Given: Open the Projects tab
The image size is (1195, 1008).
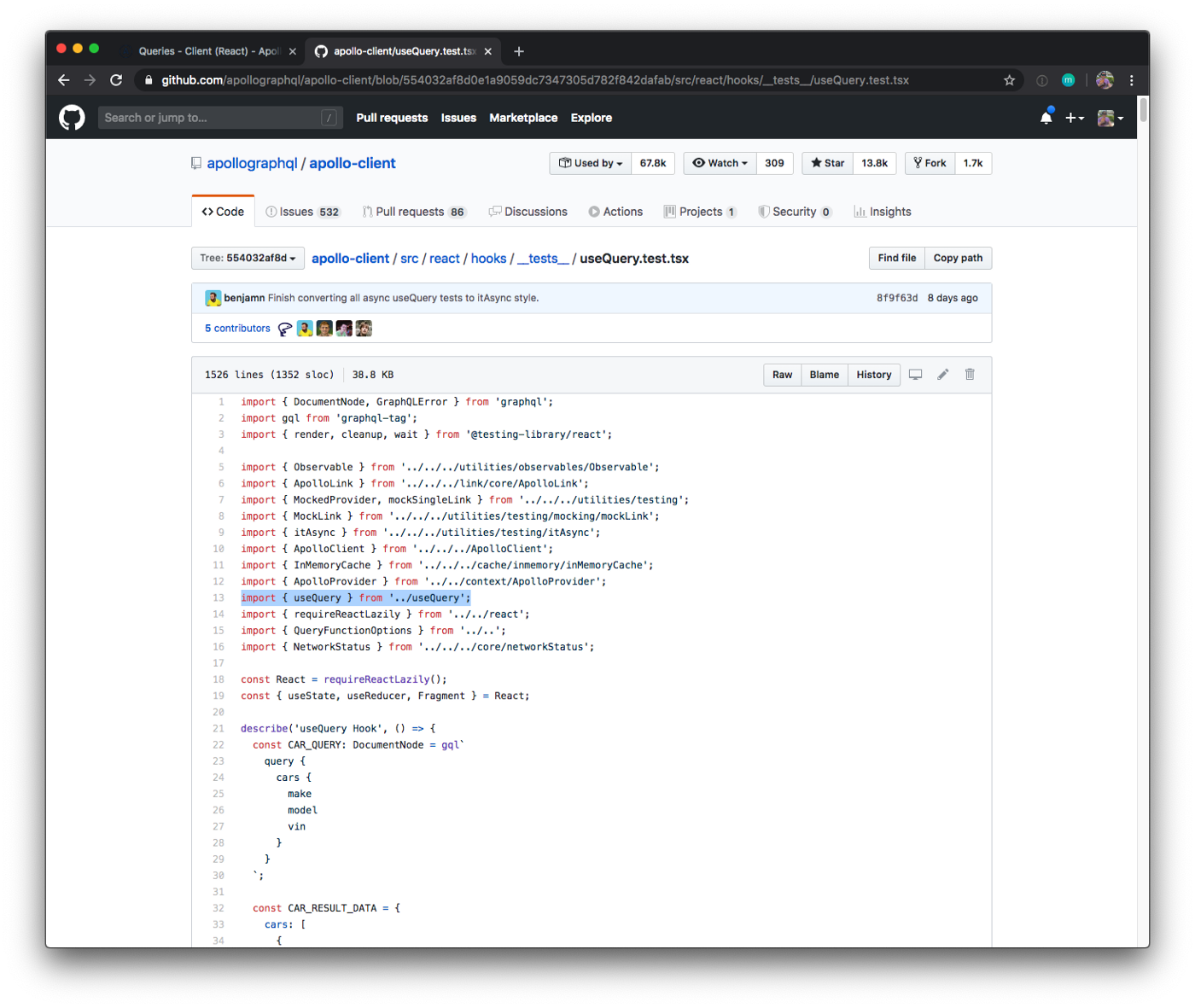Looking at the screenshot, I should (x=700, y=212).
